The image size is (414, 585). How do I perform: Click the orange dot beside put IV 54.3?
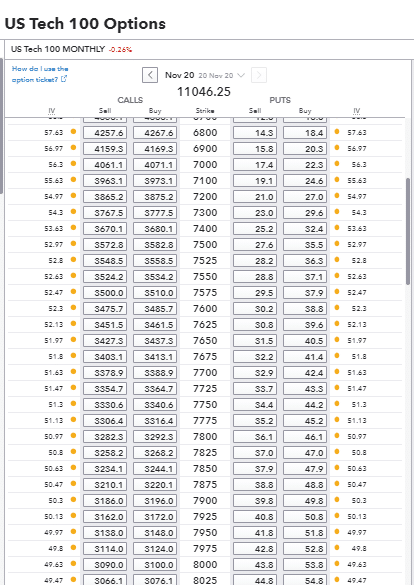337,212
